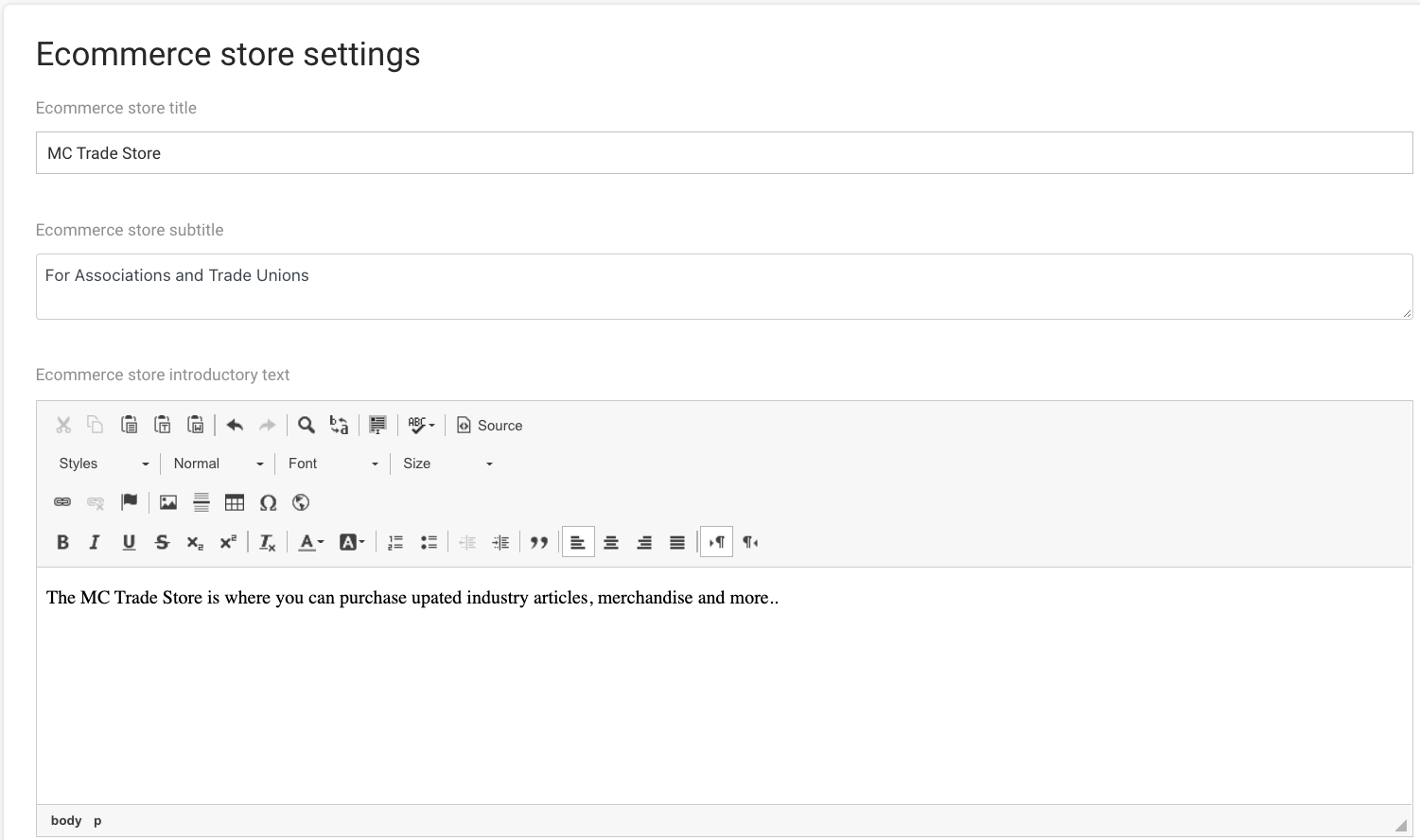This screenshot has height=840, width=1420.
Task: Open spell checker ABC dropdown
Action: point(421,426)
